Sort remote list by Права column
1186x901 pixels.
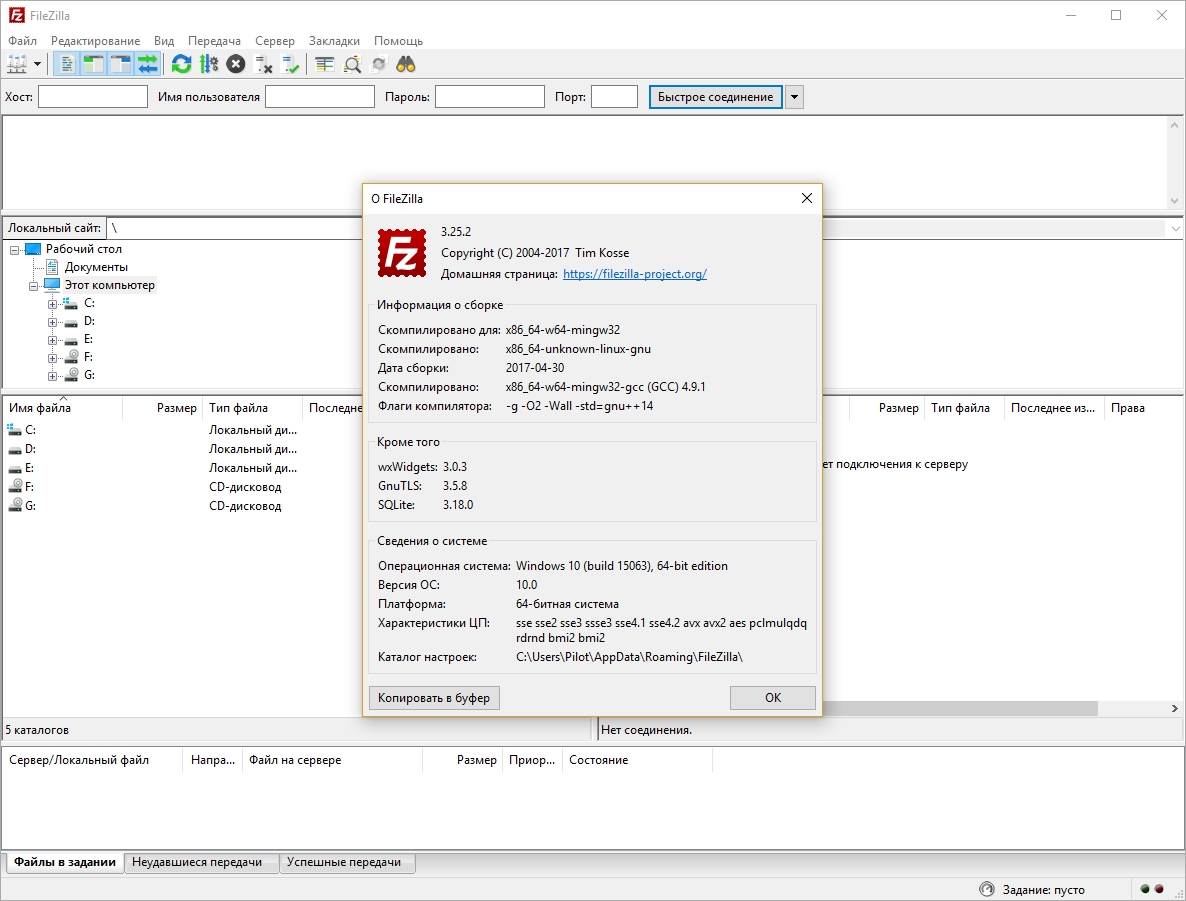click(1142, 408)
